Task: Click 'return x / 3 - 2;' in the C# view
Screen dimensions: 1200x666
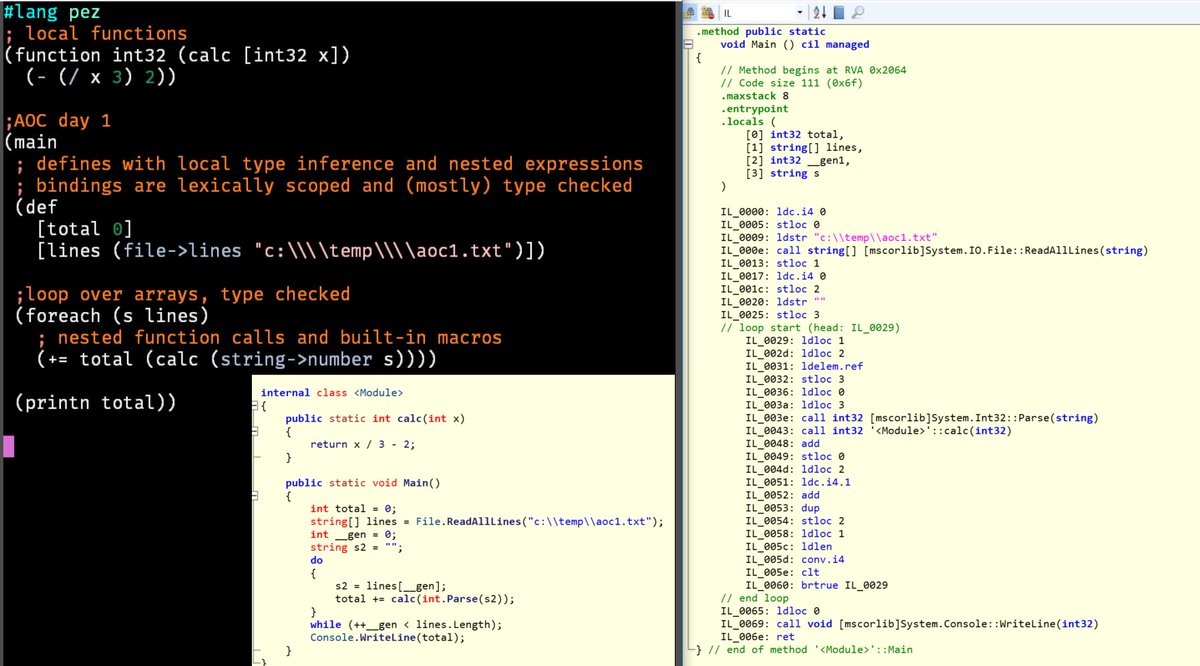Action: pyautogui.click(x=361, y=444)
